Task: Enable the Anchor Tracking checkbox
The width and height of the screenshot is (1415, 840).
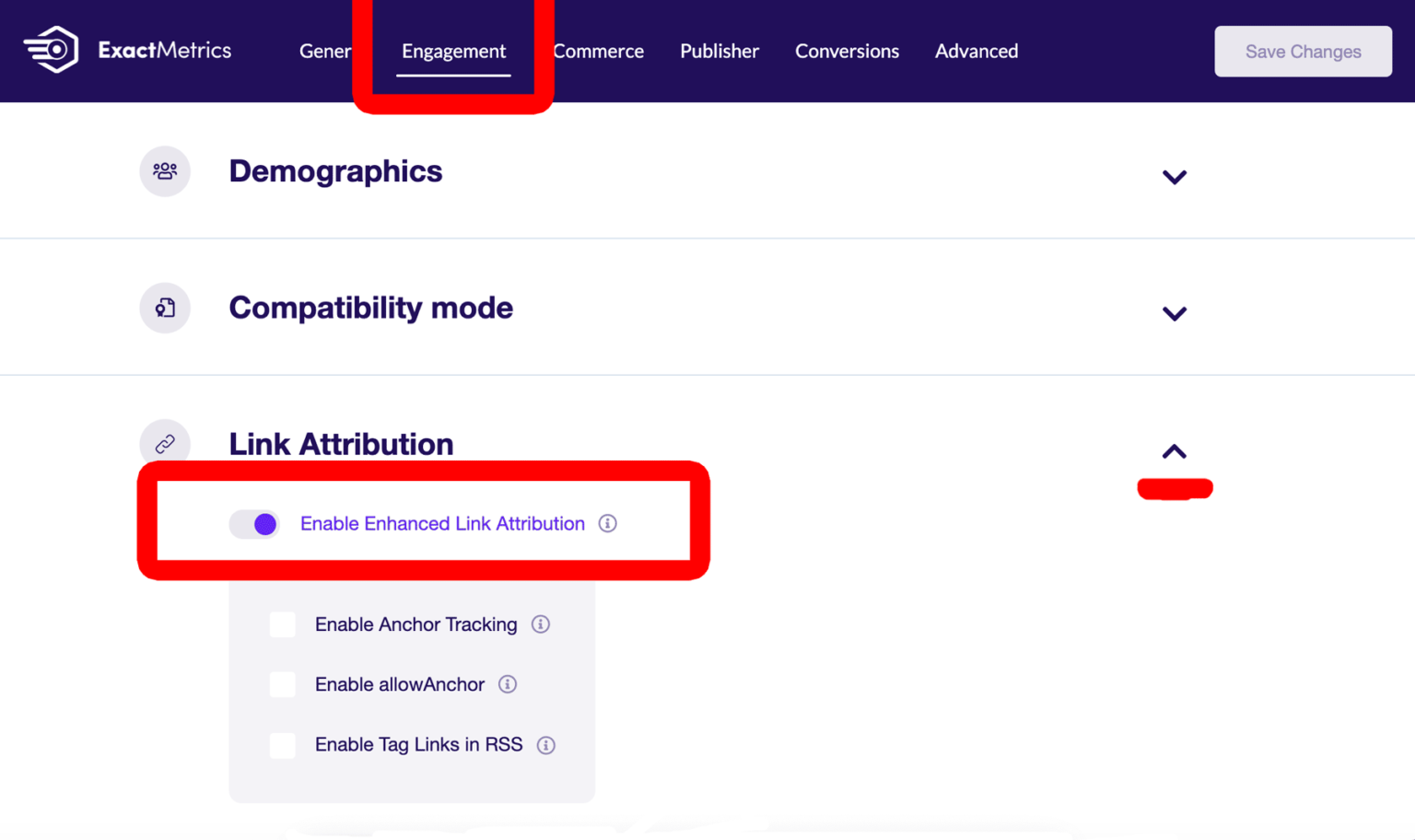Action: point(282,624)
